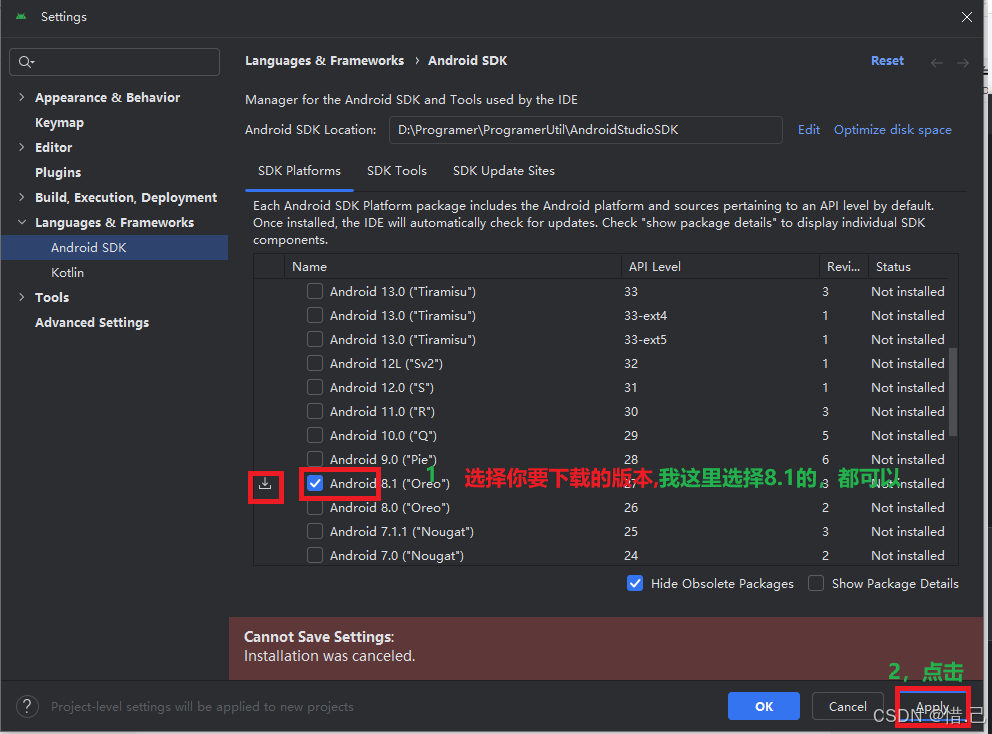Switch to SDK Platforms tab
The height and width of the screenshot is (734, 992).
pyautogui.click(x=299, y=171)
